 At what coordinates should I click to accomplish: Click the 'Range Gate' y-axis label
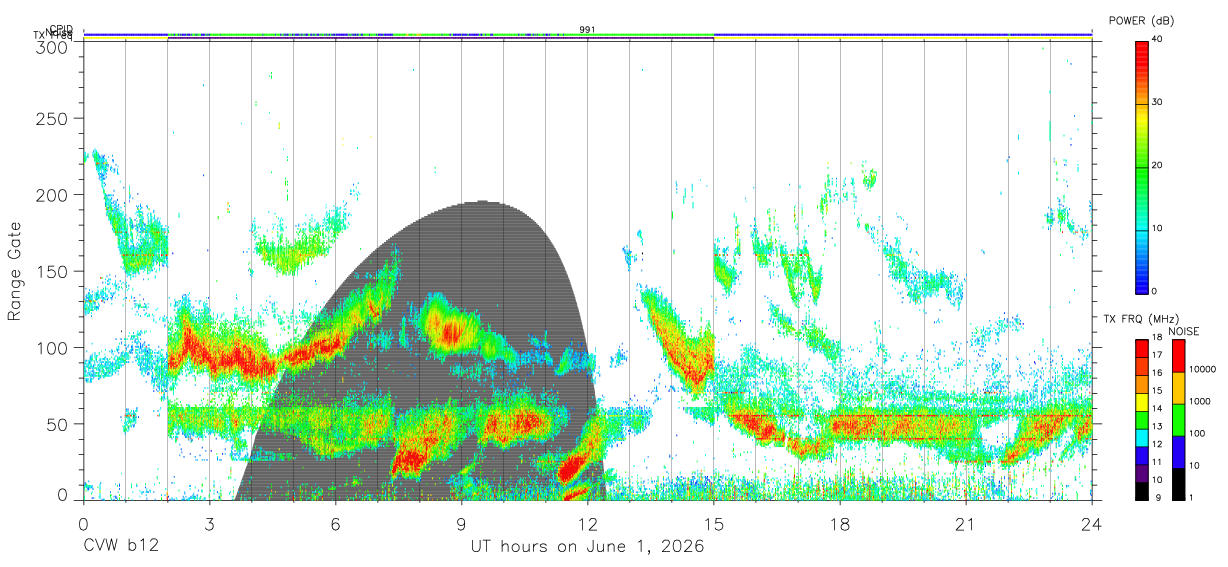pyautogui.click(x=15, y=272)
